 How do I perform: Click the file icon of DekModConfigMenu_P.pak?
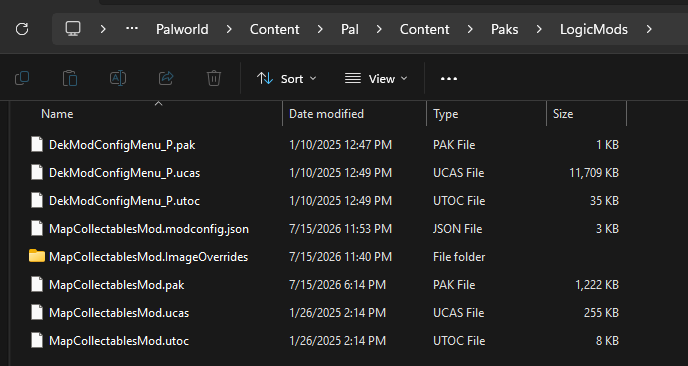(37, 144)
